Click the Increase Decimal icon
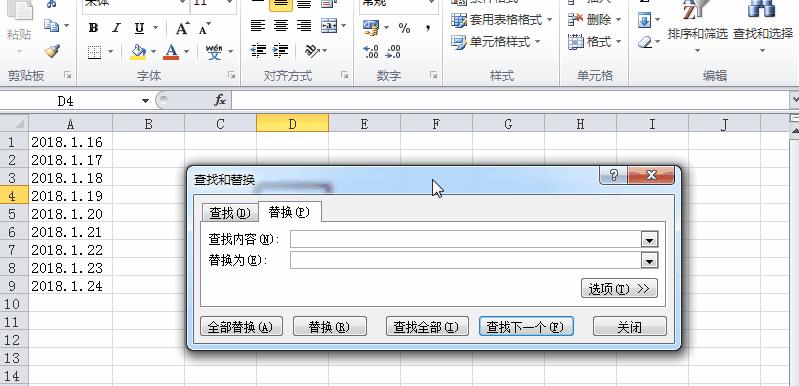 pos(370,51)
